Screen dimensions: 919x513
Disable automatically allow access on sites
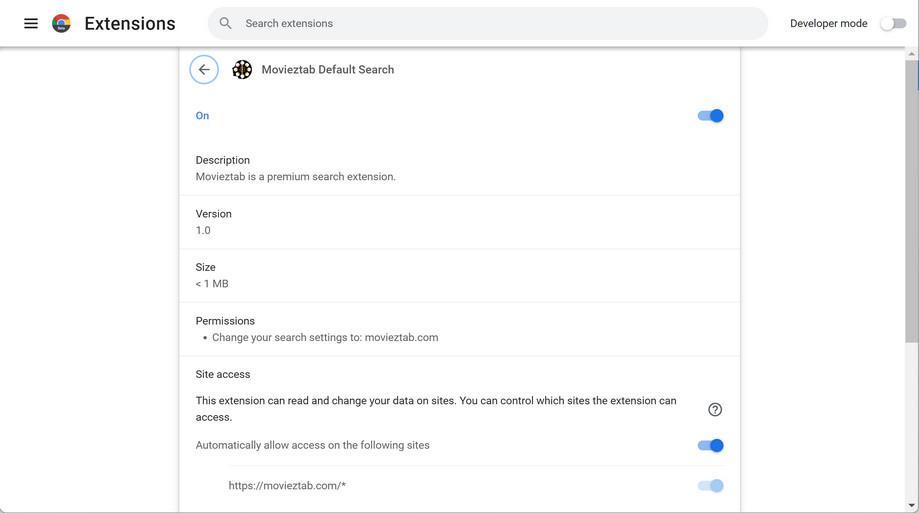coord(710,446)
